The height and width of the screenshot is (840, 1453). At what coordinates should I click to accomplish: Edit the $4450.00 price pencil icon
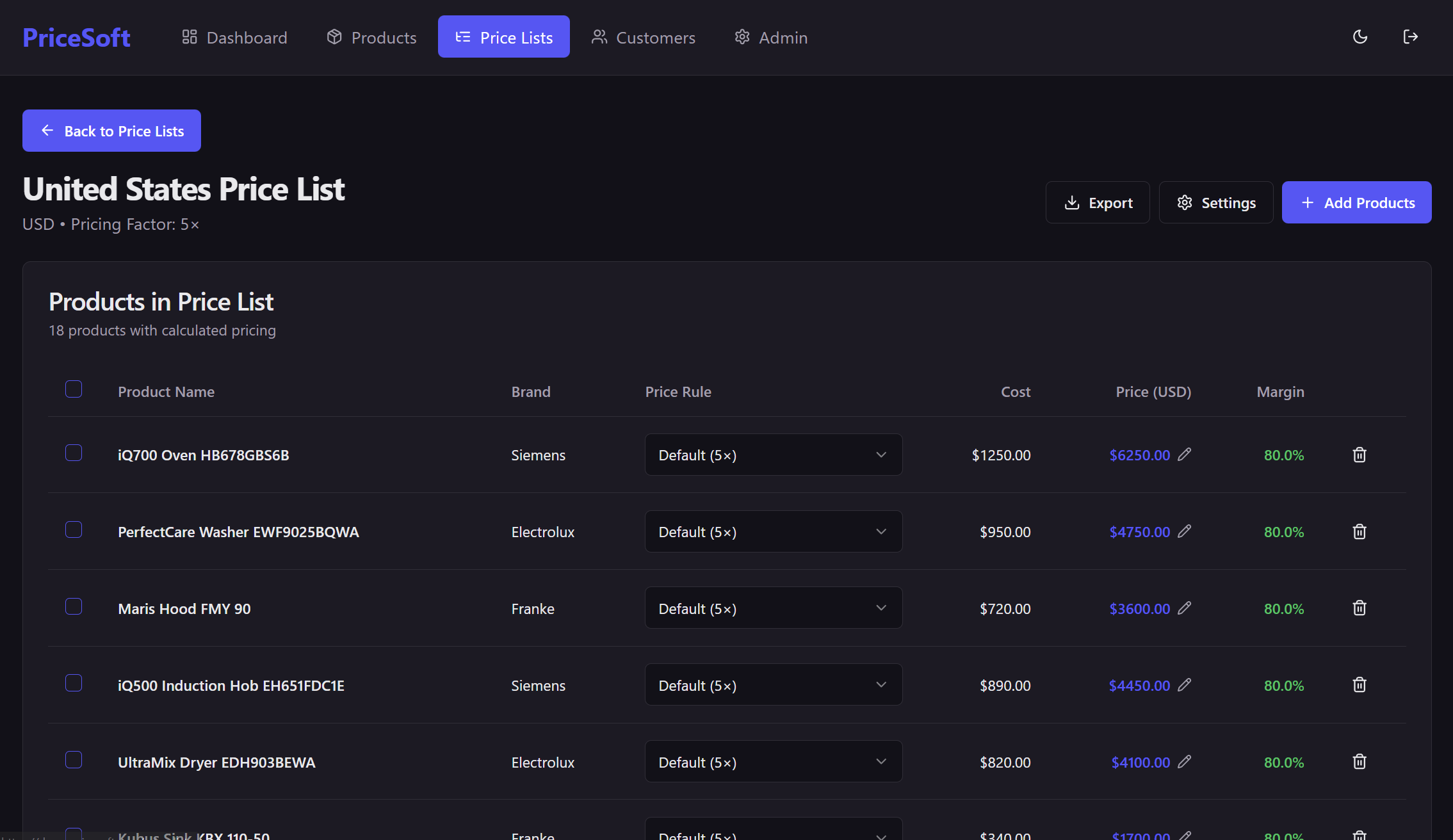coord(1185,685)
